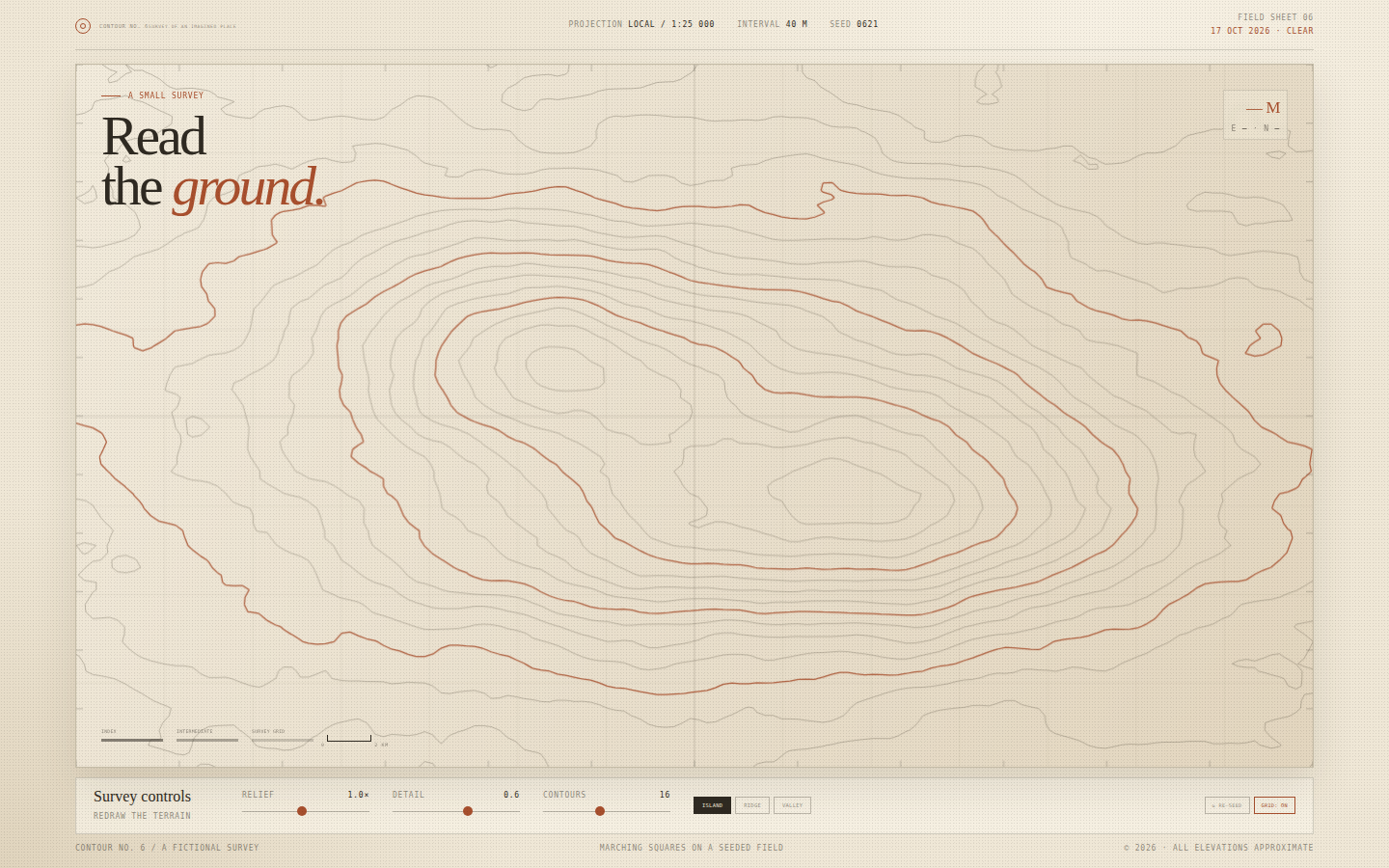Click 'CONTOUR NO. 6 / A FICTIONAL SURVEY' footer

167,848
